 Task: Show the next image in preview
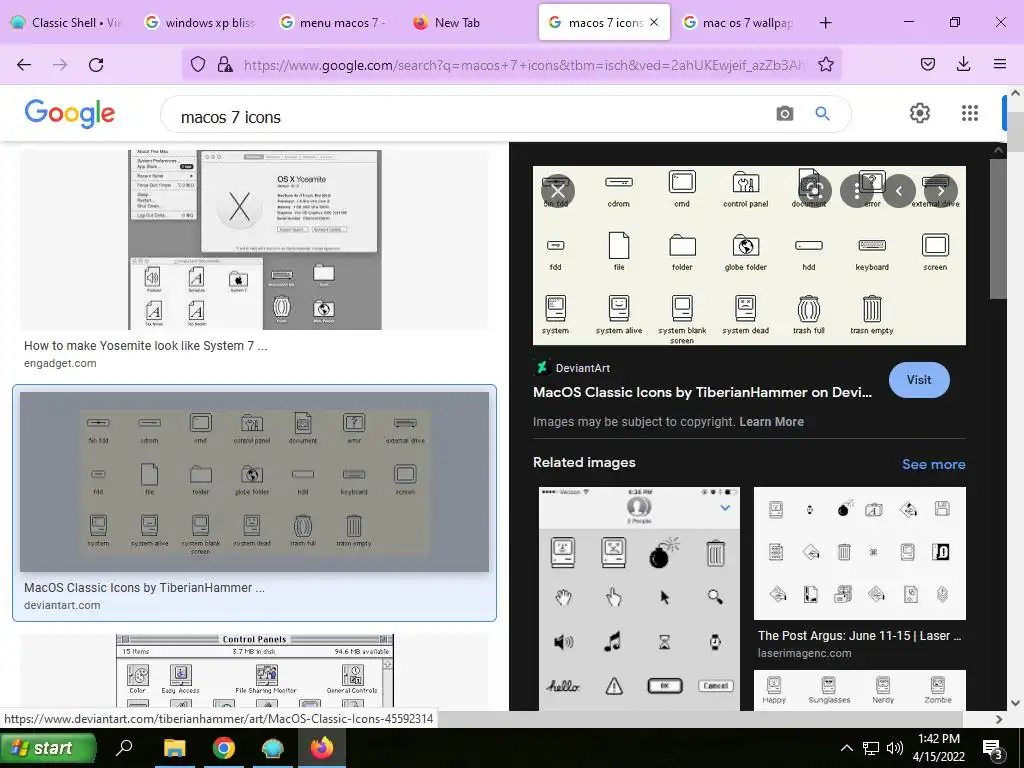click(941, 191)
